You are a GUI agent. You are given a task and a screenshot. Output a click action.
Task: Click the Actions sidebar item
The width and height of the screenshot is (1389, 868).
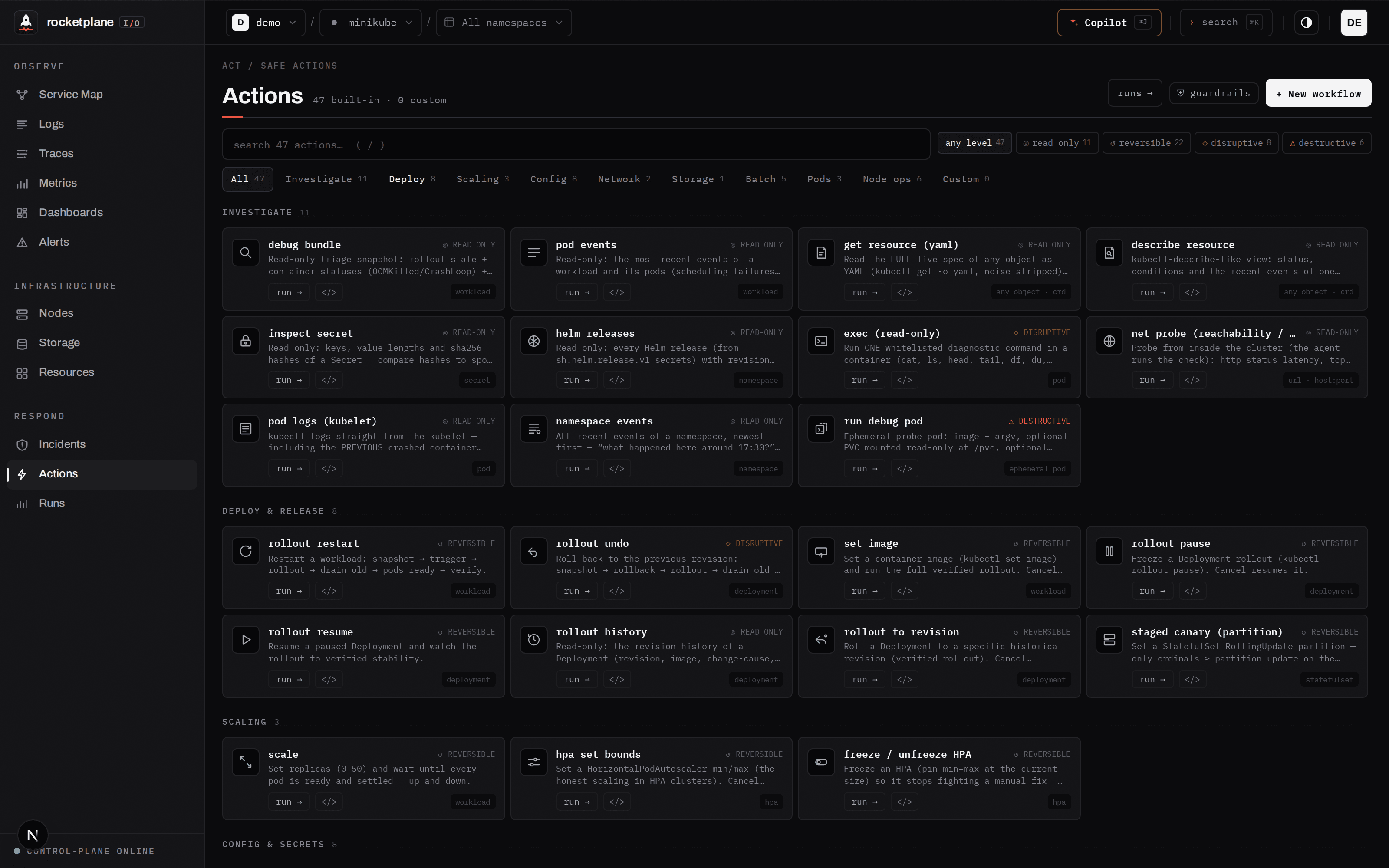(102, 474)
